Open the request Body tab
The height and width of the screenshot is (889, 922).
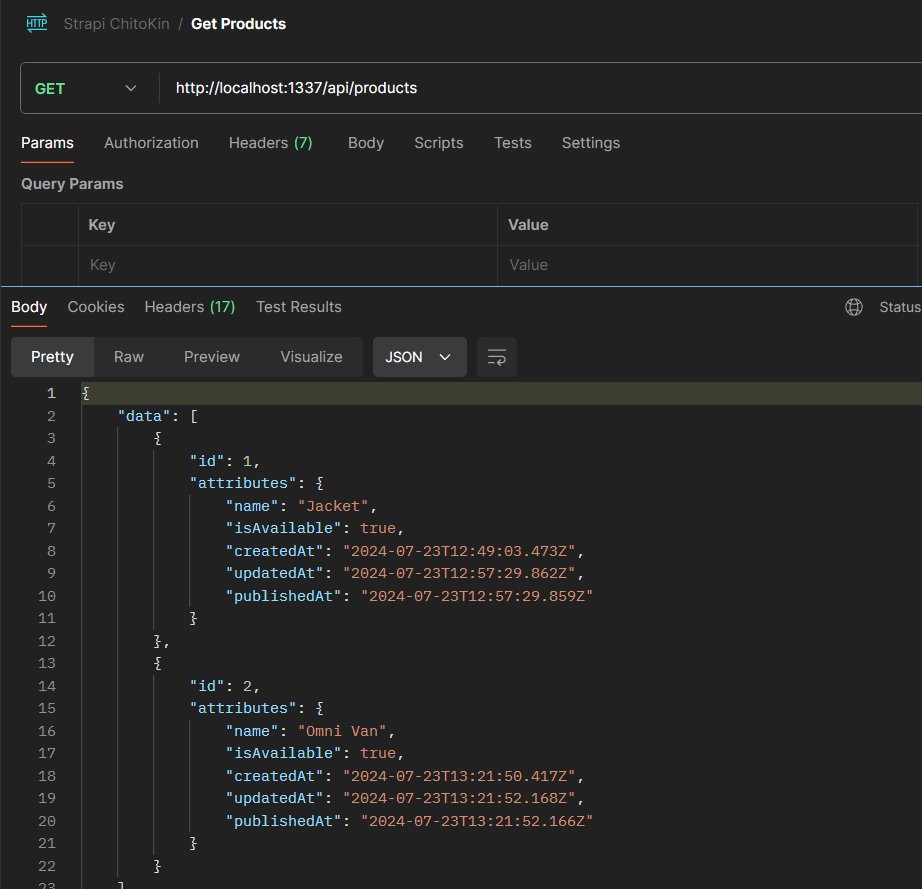click(366, 143)
